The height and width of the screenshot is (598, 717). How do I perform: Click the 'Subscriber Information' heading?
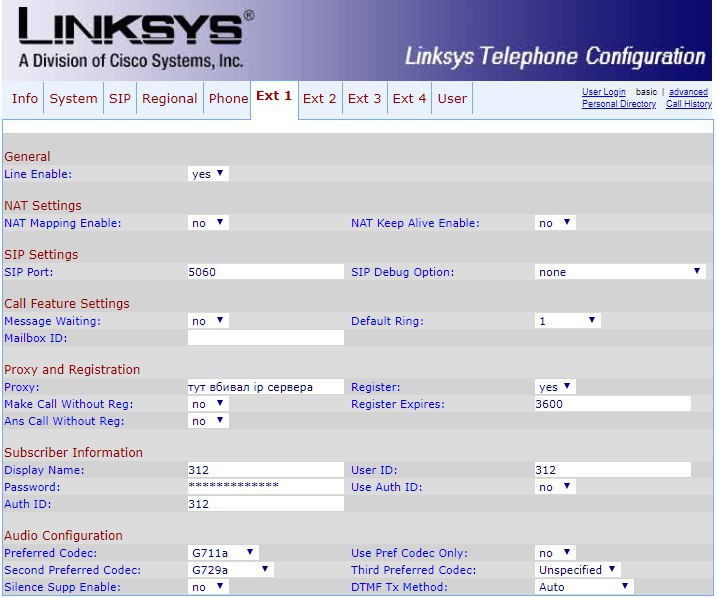[73, 452]
